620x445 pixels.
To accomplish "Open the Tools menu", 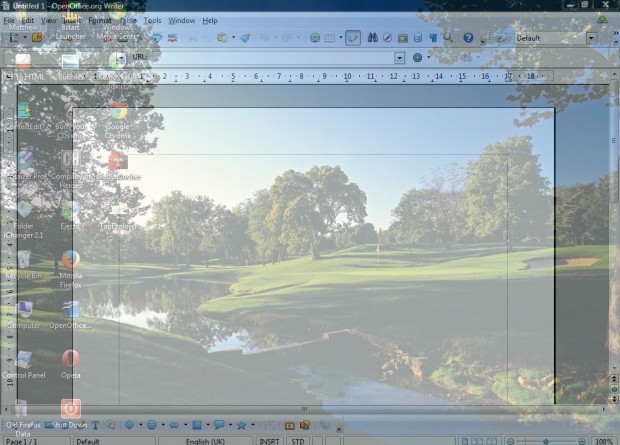I will 152,21.
